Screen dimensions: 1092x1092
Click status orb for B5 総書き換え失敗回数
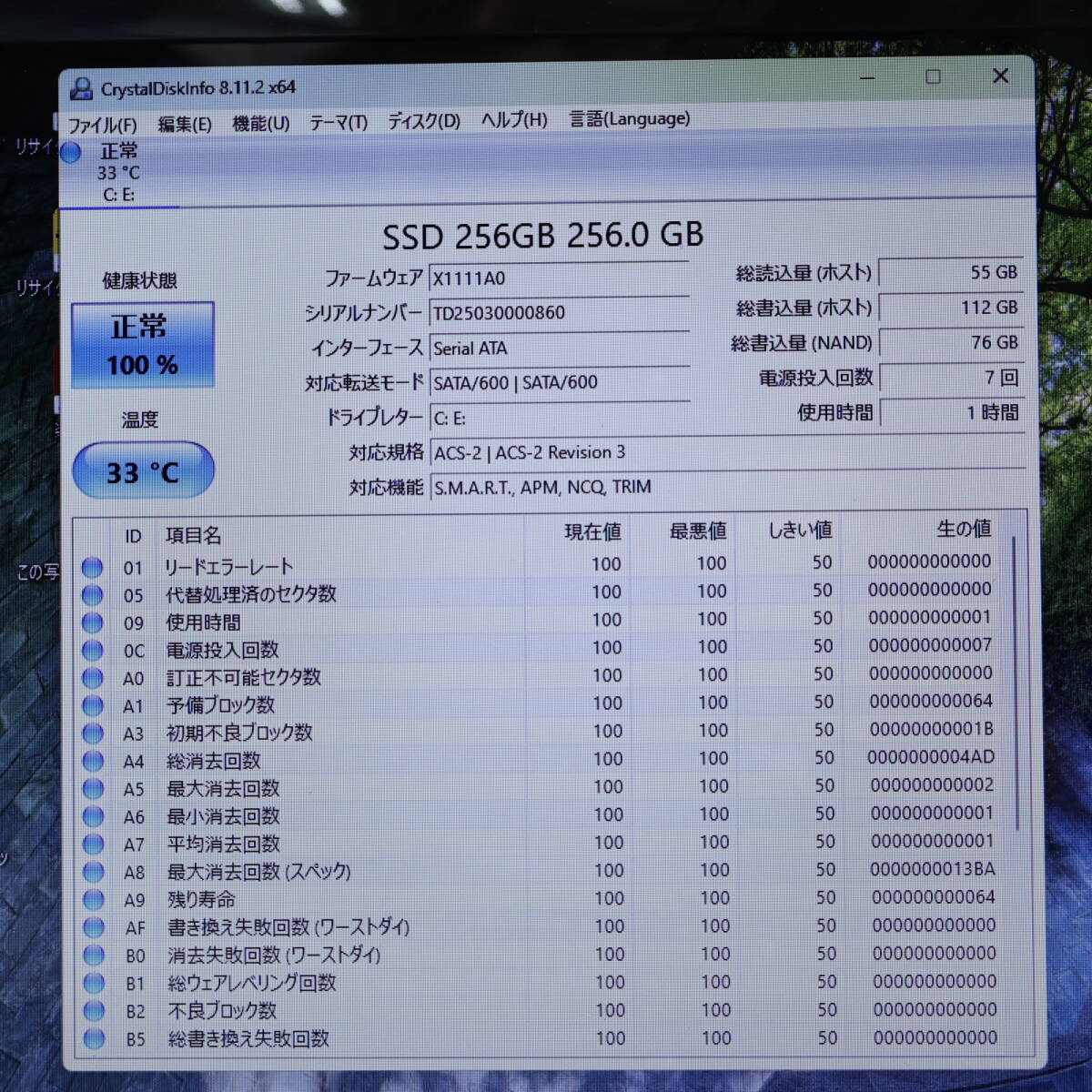pos(94,1038)
